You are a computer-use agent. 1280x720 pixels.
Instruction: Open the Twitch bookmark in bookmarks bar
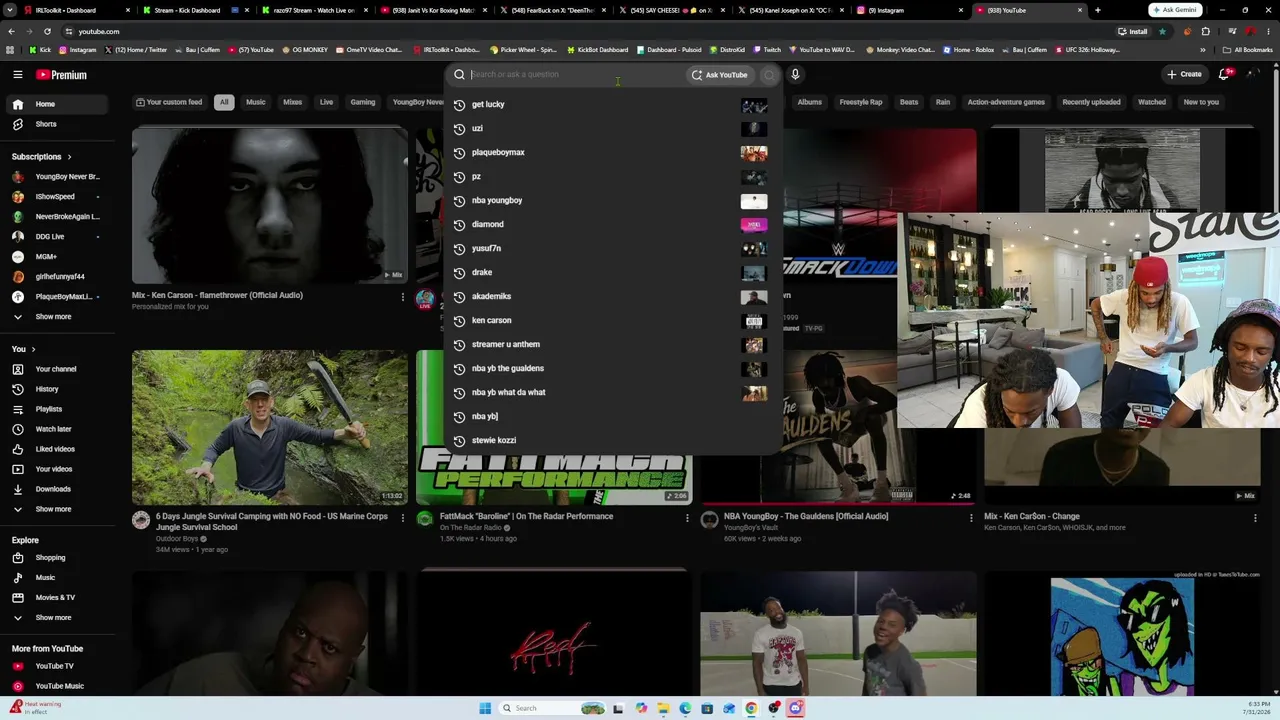(x=767, y=50)
